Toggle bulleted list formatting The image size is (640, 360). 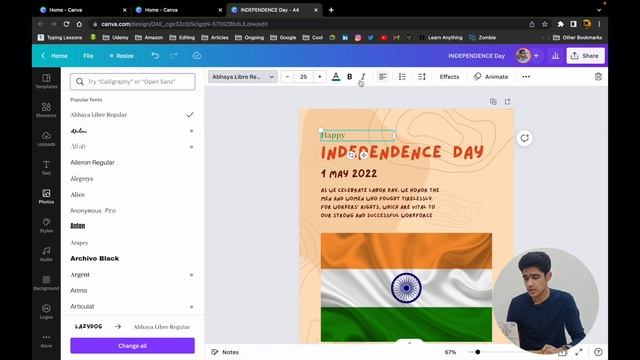(402, 77)
